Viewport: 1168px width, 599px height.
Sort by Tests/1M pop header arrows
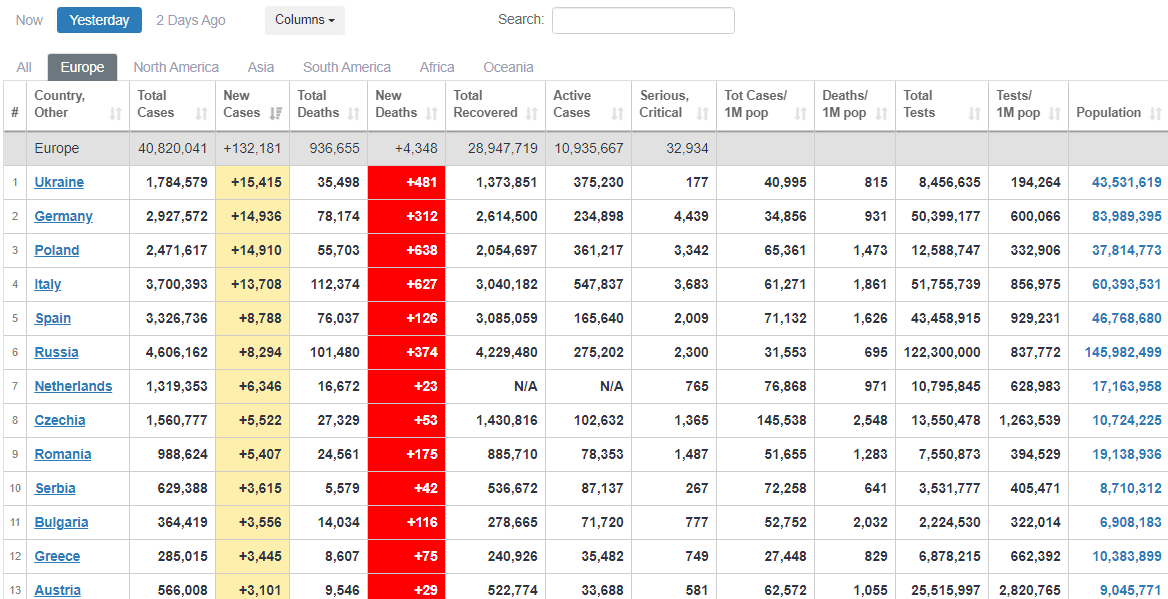1054,114
